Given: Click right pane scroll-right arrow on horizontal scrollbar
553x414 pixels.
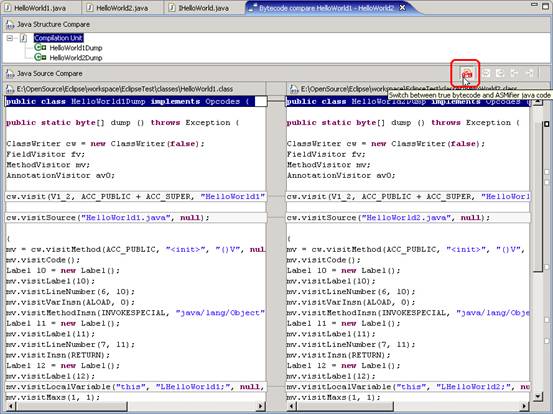Looking at the screenshot, I should coord(524,406).
